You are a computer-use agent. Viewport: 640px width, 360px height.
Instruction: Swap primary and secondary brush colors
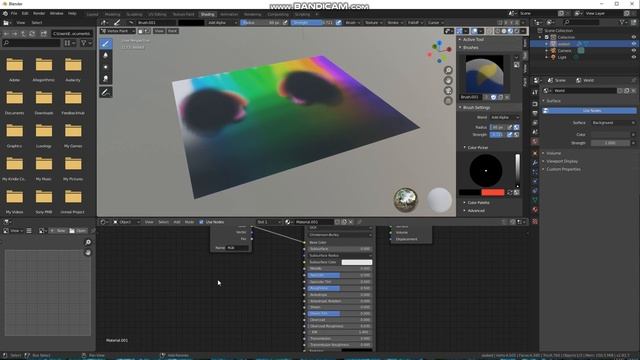point(509,192)
